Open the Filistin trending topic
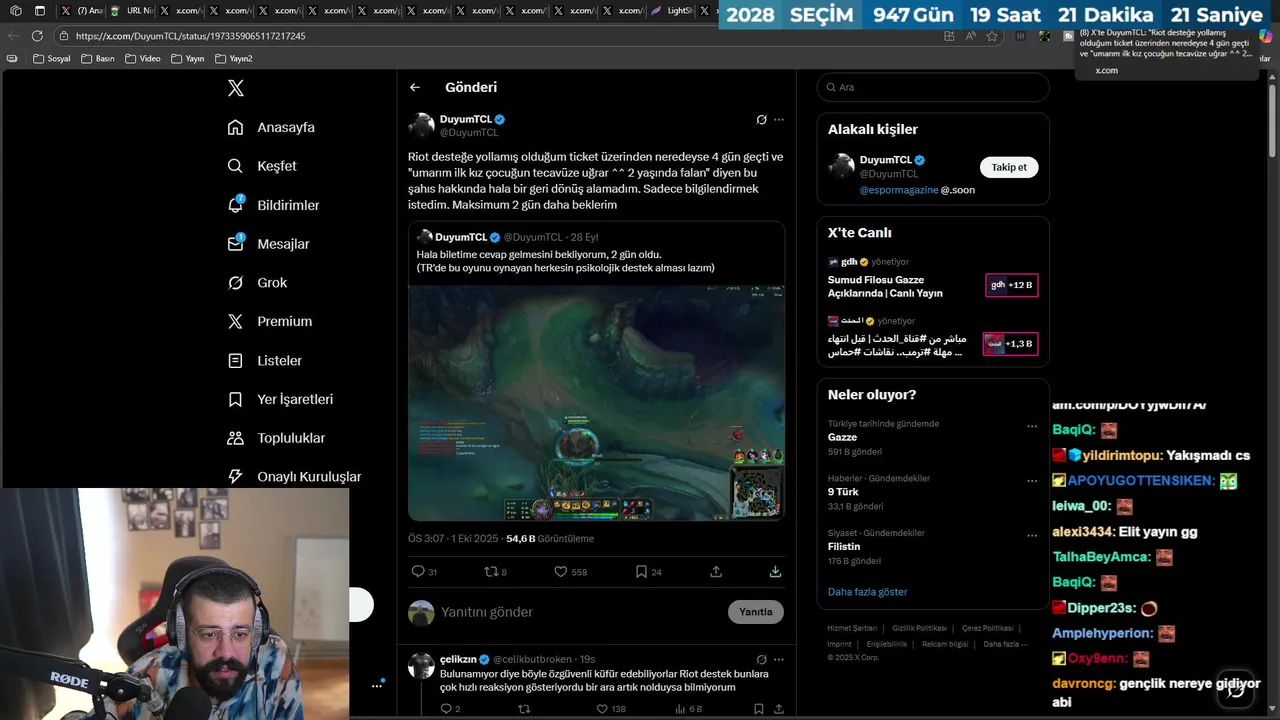The image size is (1280, 720). click(844, 546)
